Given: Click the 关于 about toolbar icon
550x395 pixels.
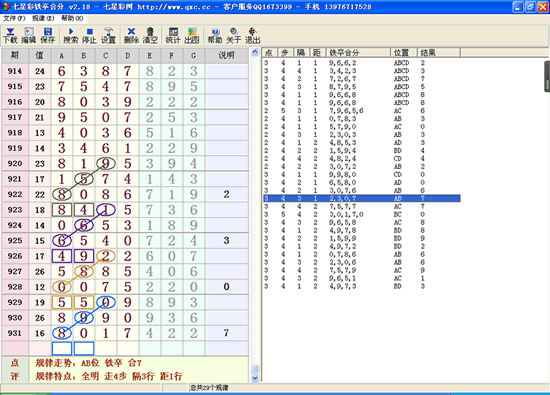Looking at the screenshot, I should 234,36.
